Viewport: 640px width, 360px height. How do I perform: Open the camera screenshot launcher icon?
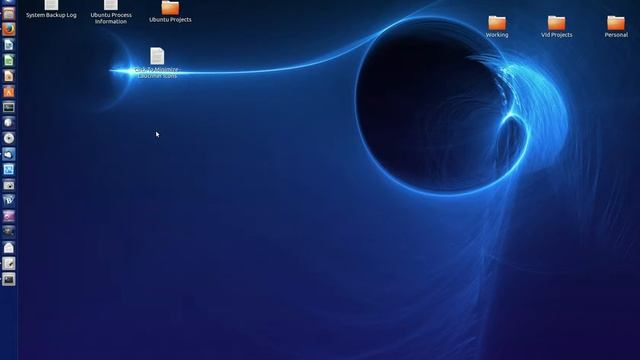9,185
